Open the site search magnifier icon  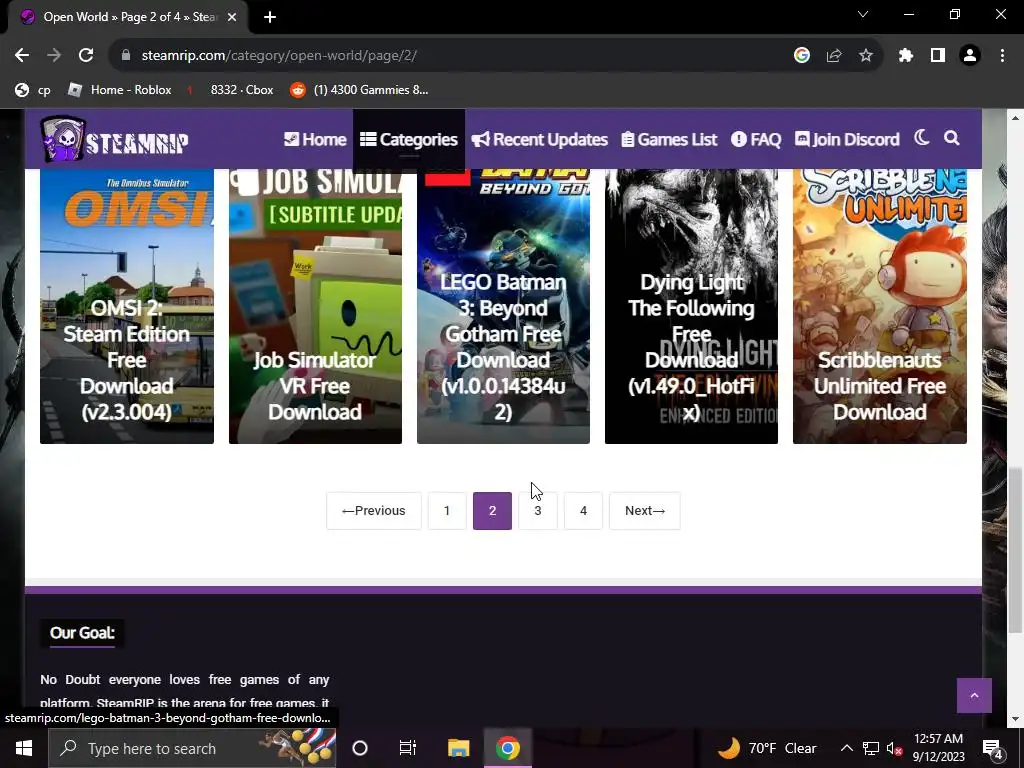[x=952, y=138]
